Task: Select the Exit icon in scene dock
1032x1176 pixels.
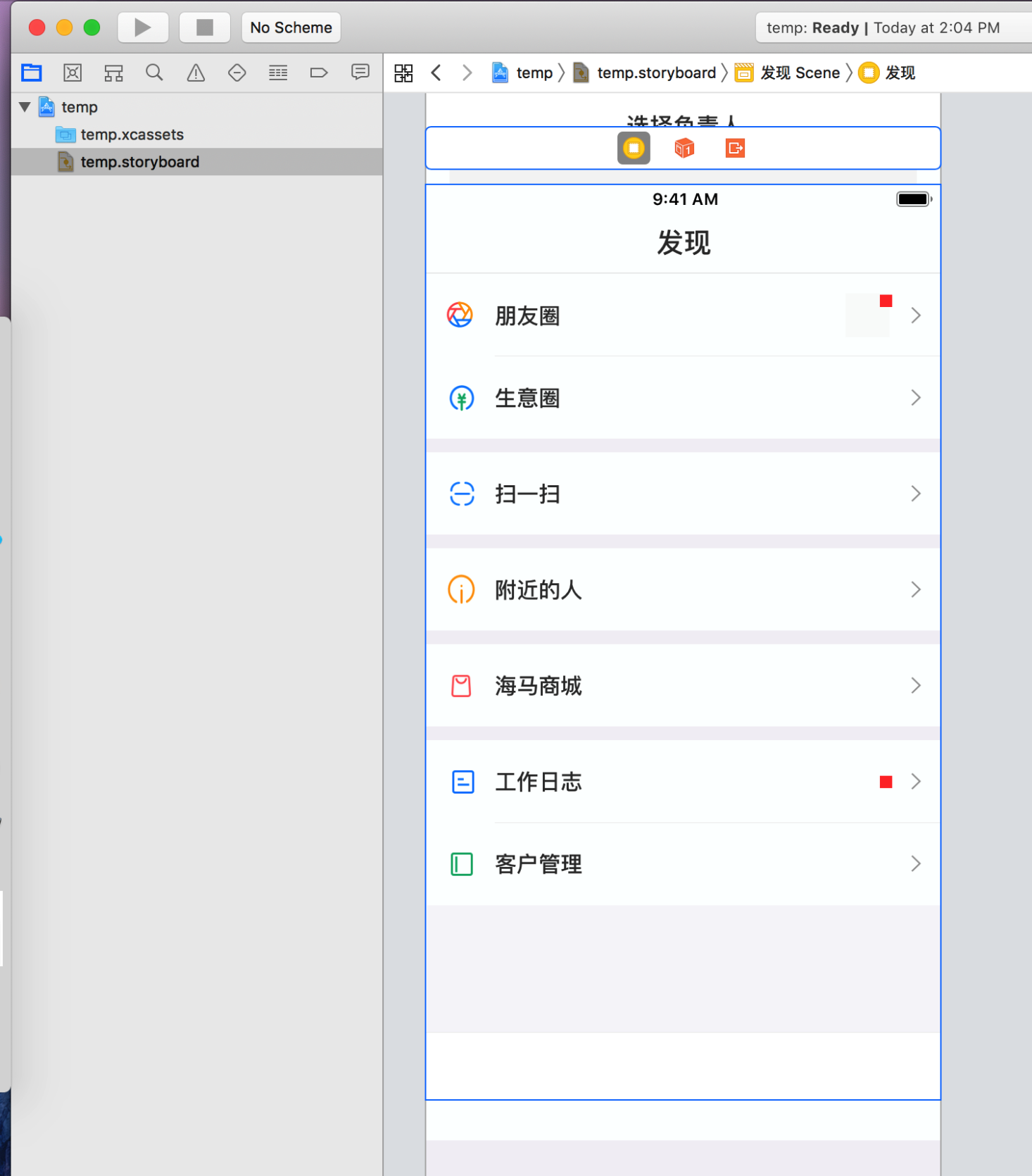Action: tap(735, 148)
